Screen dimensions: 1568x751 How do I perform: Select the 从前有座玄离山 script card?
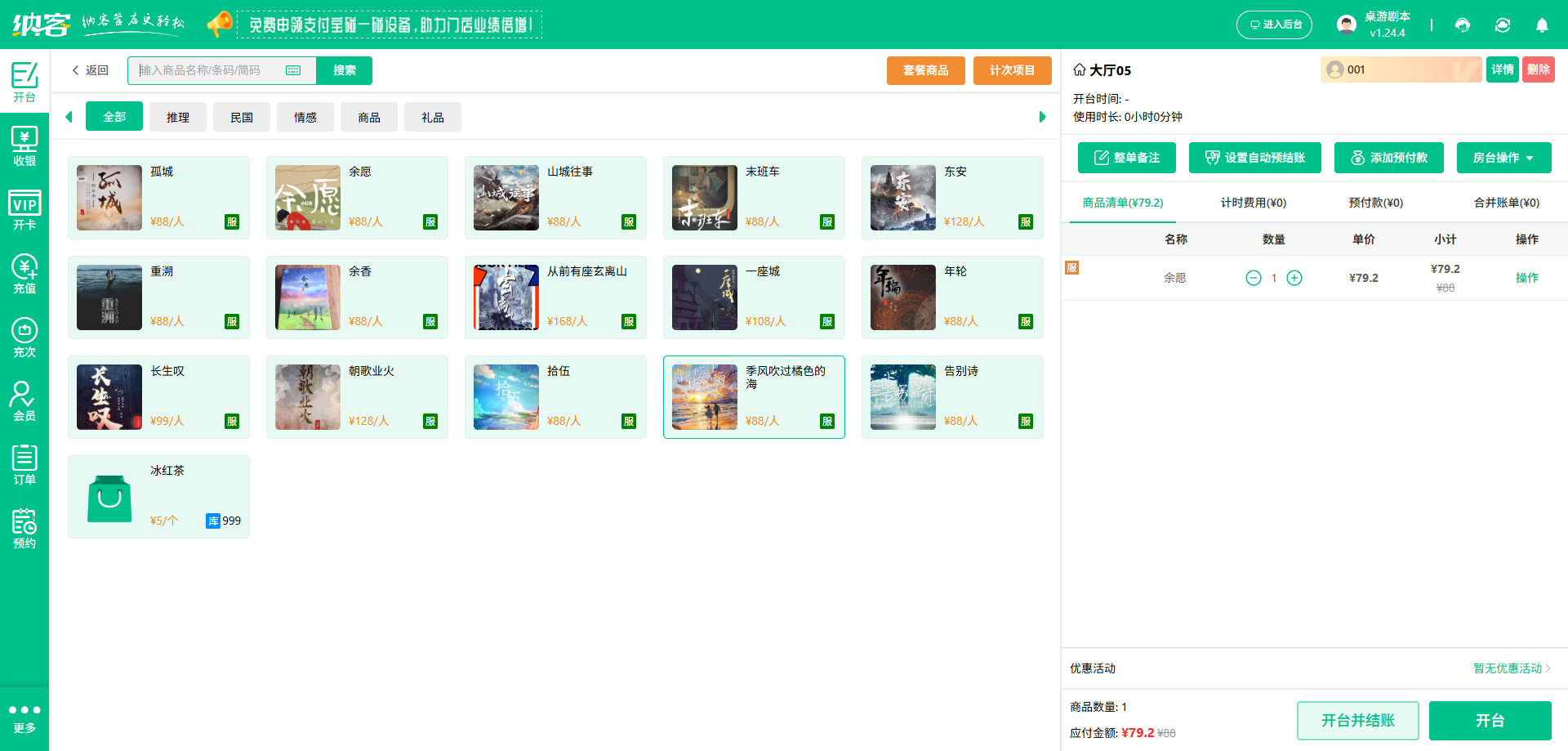coord(555,297)
